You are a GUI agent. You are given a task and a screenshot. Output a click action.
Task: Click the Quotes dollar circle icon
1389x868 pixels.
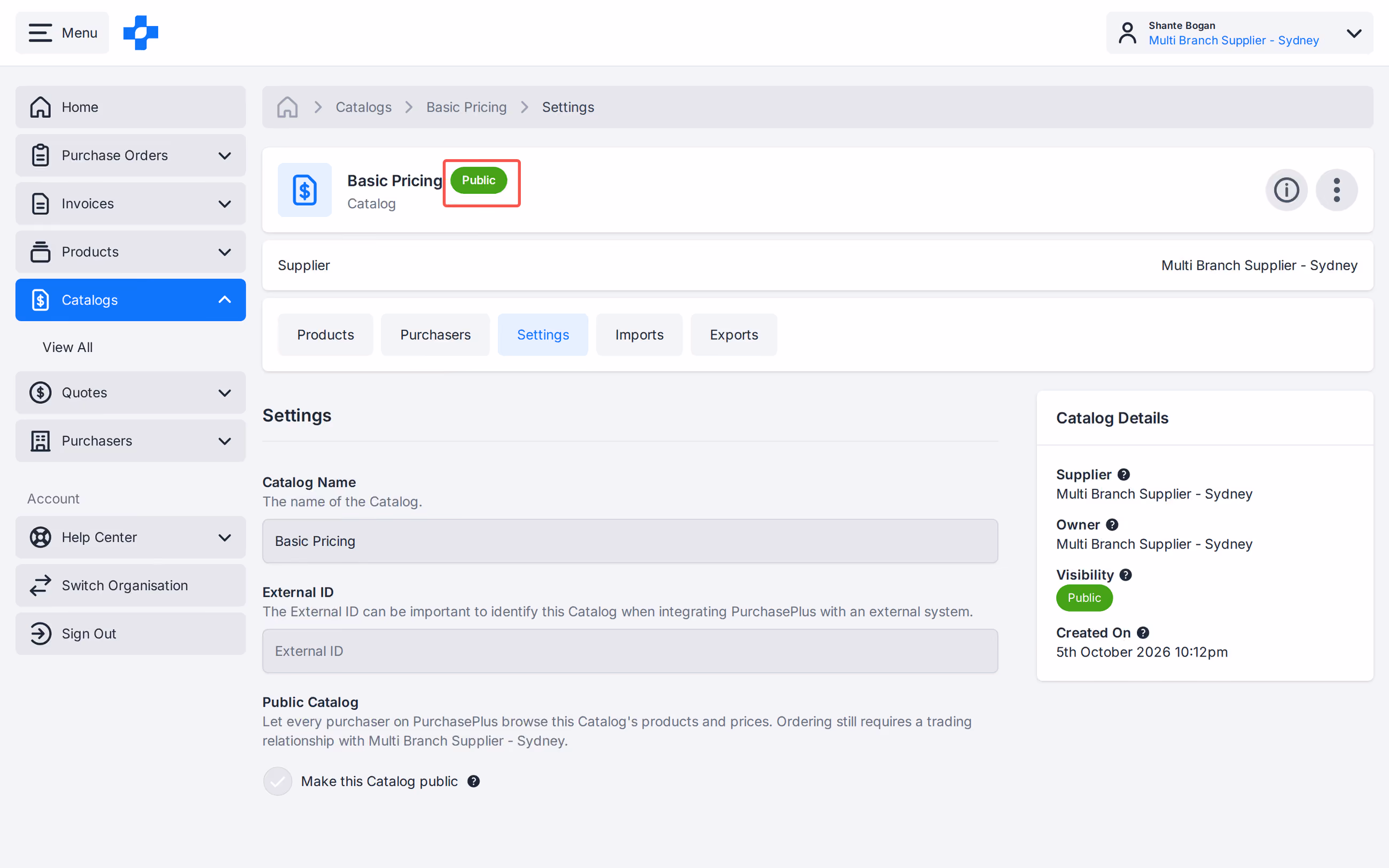[40, 393]
